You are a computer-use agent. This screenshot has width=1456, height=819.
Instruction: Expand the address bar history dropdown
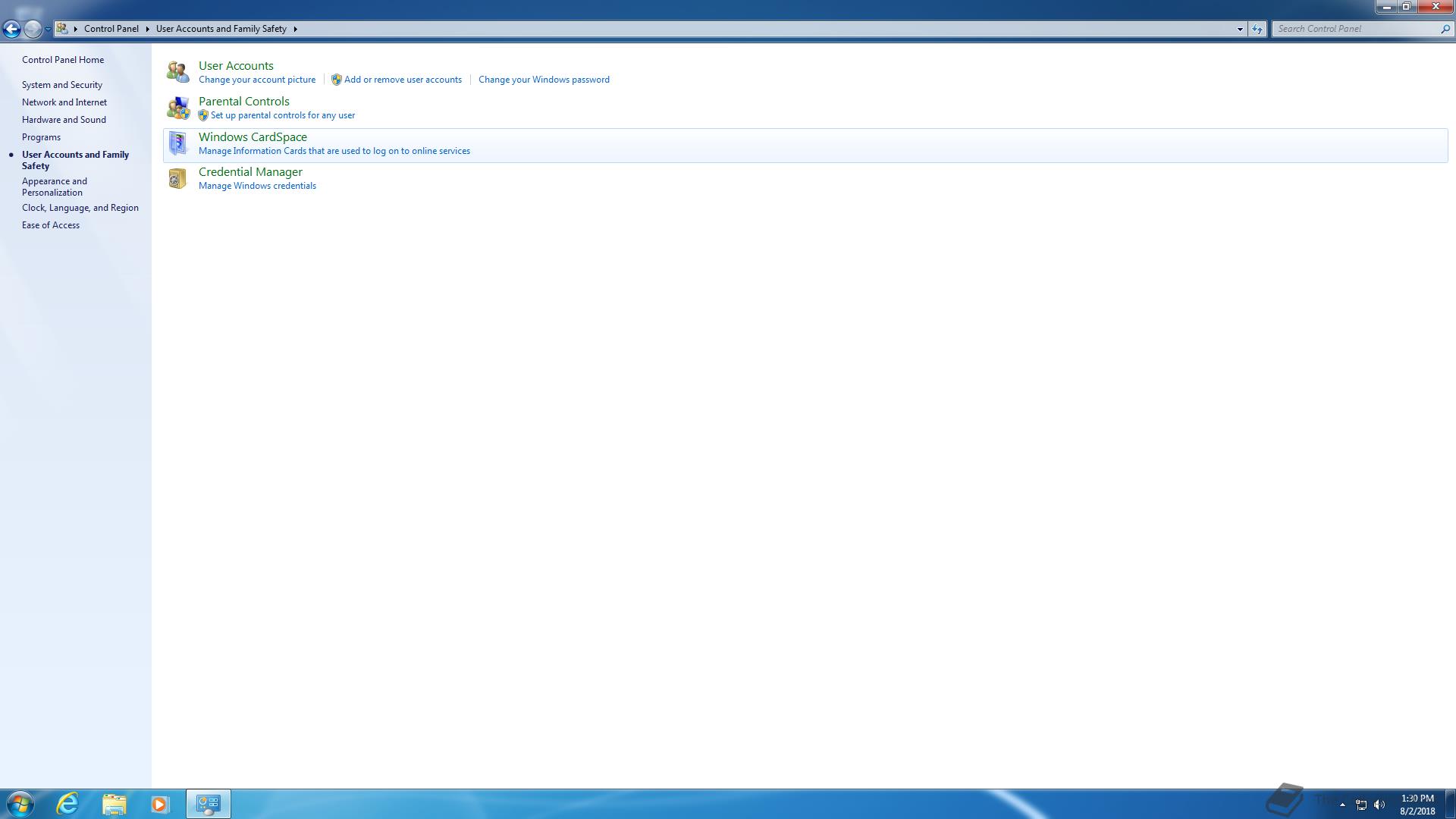[x=1240, y=29]
